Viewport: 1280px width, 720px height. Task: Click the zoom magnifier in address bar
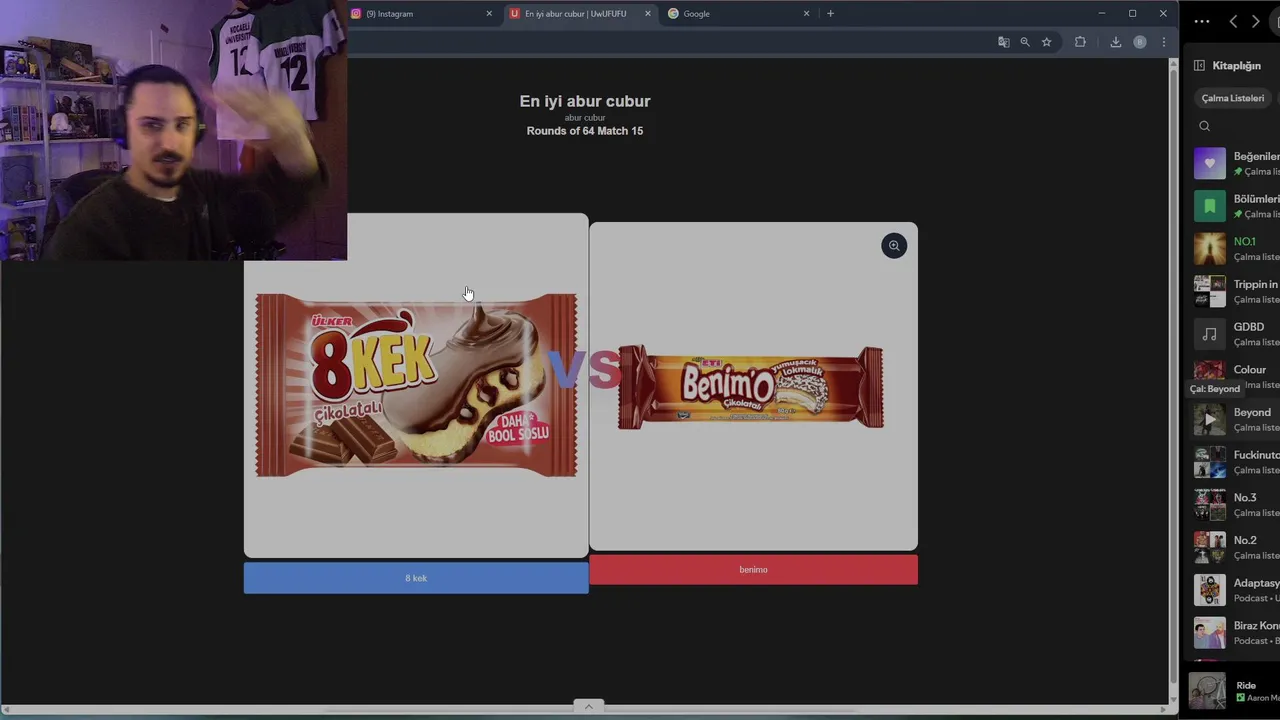click(1025, 42)
